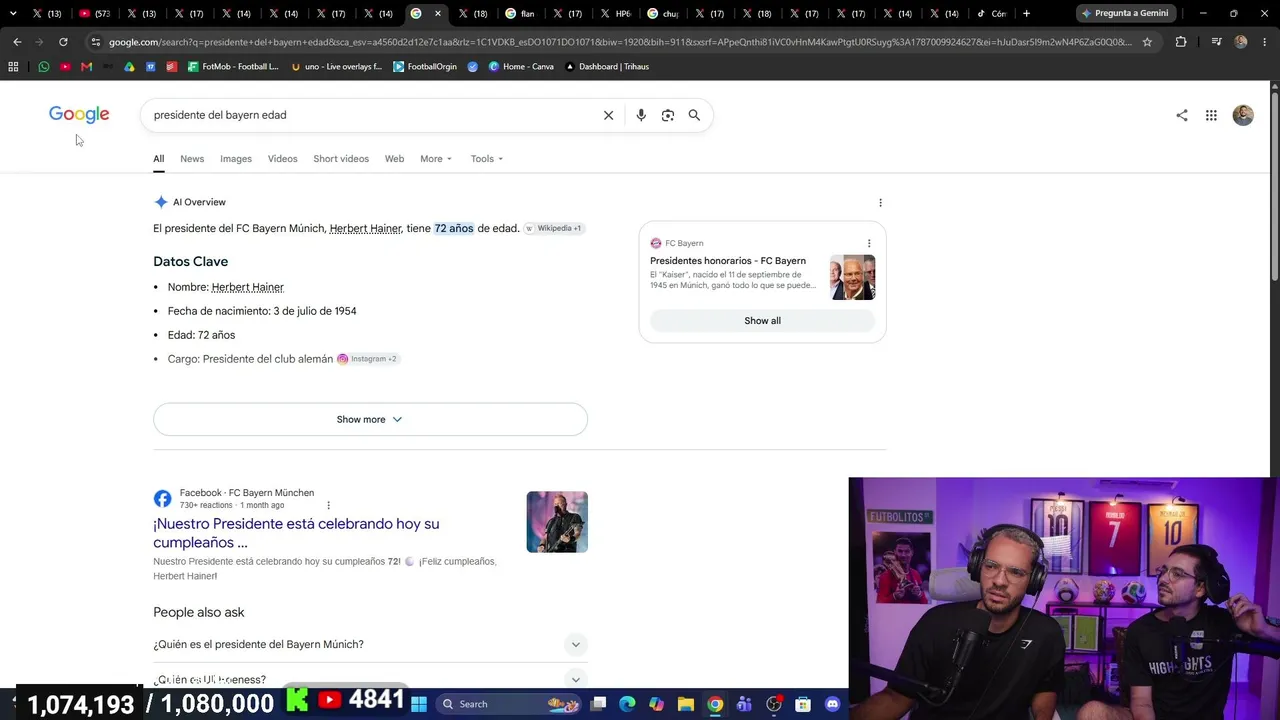Open "Presidentes honorarios - FC Bayern" link
The image size is (1280, 720).
(728, 261)
